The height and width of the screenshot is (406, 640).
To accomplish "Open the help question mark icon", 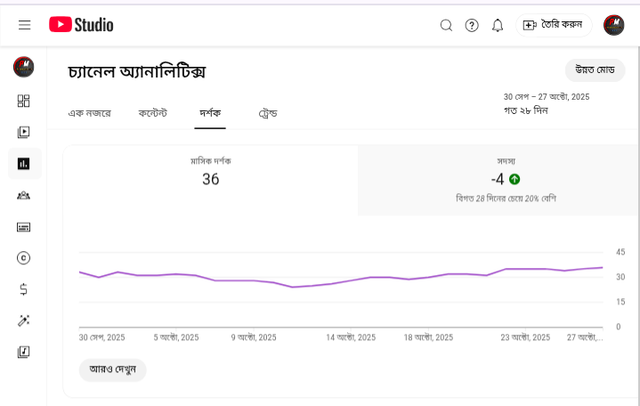I will tap(472, 25).
